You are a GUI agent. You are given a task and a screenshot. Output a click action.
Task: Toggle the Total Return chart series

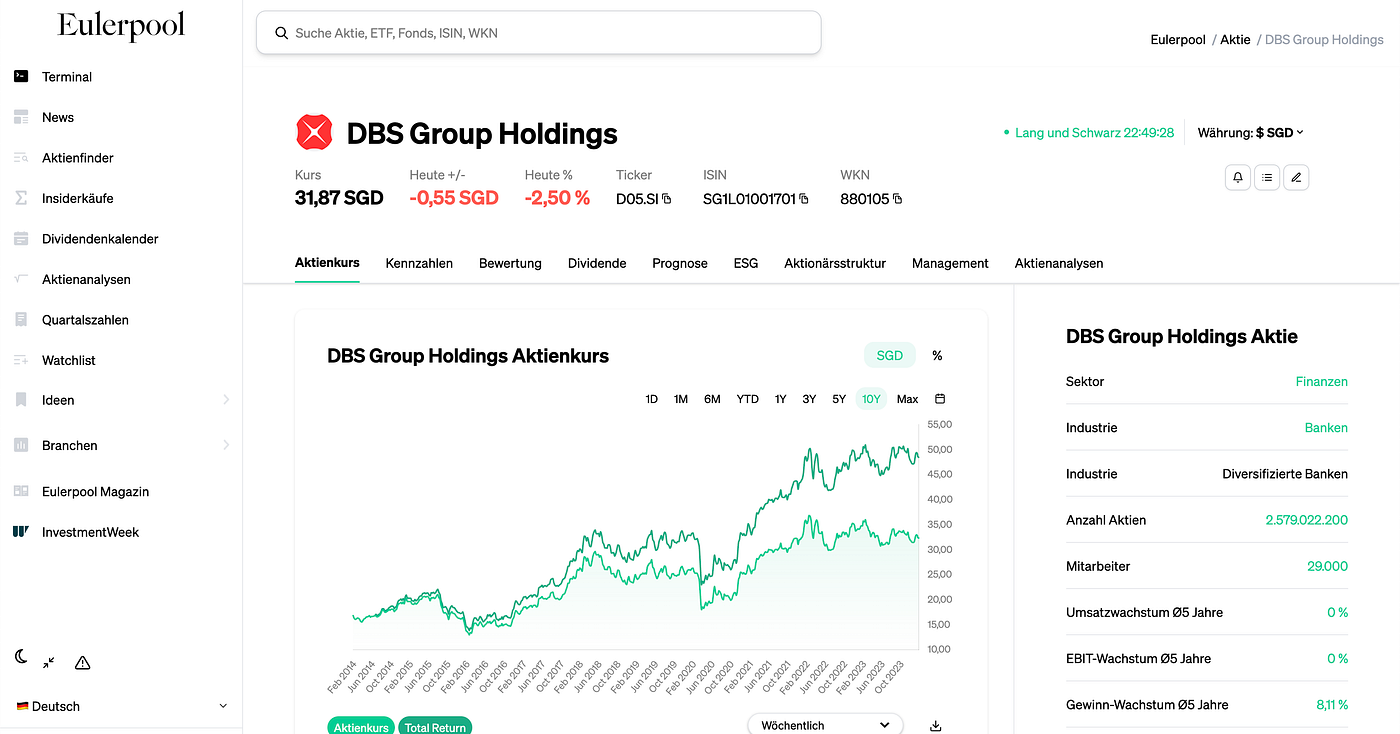[435, 727]
